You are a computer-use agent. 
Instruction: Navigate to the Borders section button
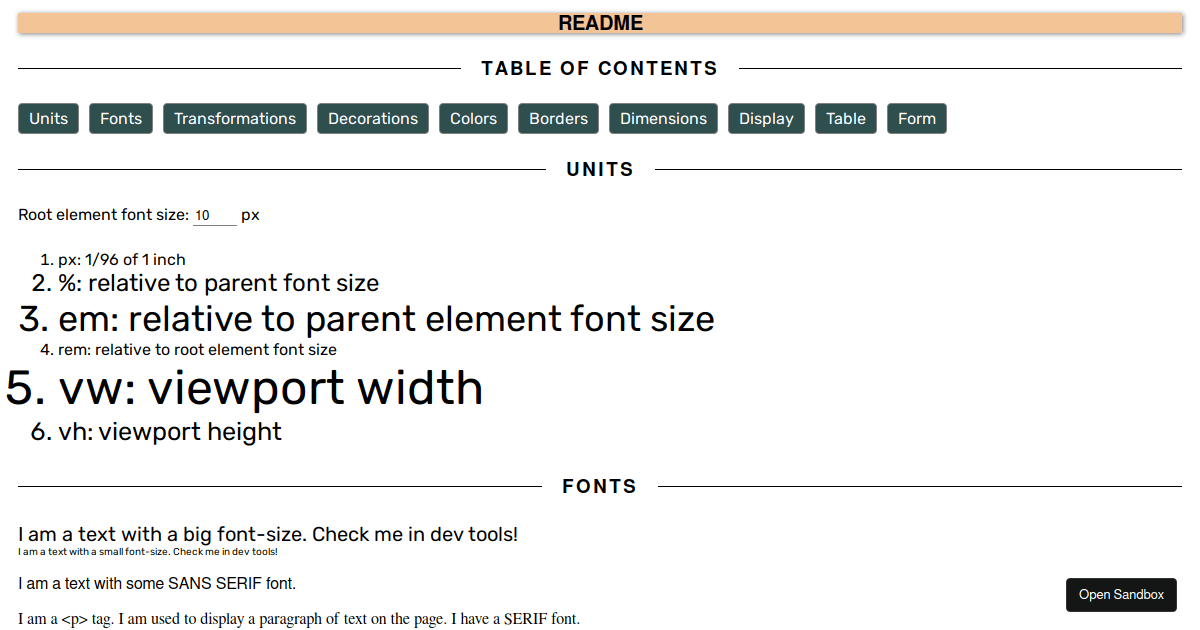tap(558, 118)
